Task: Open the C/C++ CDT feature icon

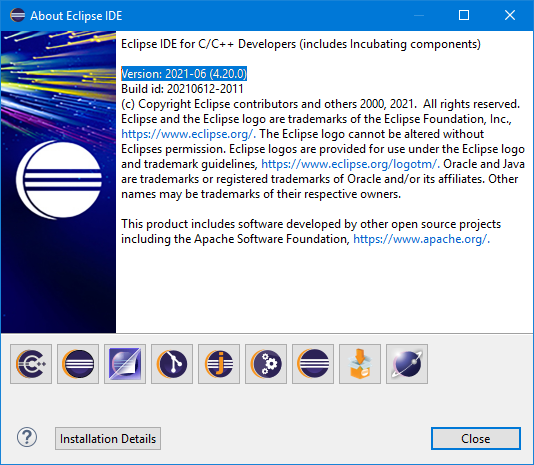Action: 31,364
